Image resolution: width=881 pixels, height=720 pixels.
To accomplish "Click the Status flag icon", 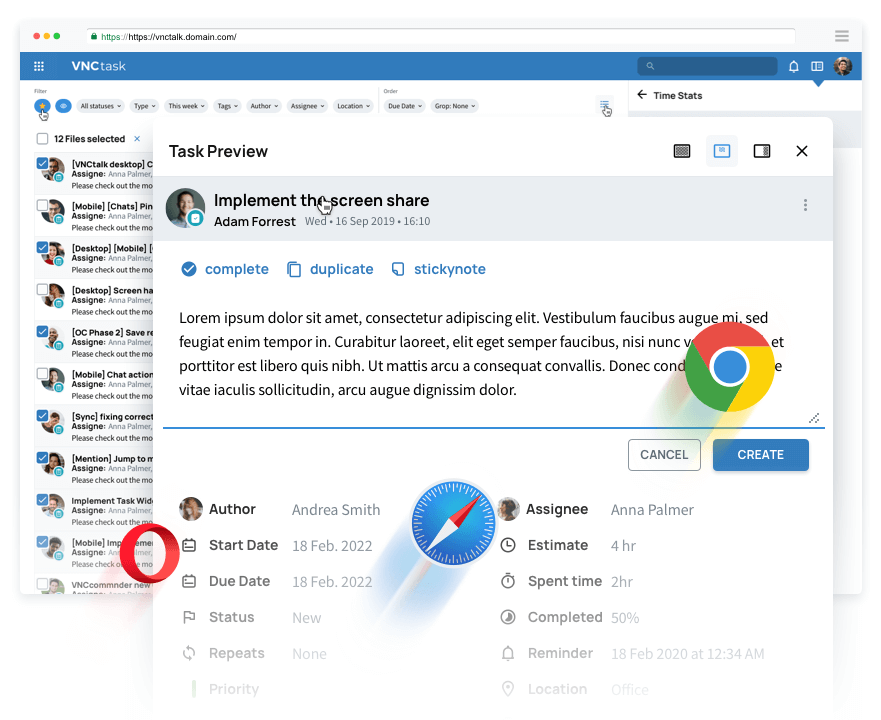I will pyautogui.click(x=189, y=617).
